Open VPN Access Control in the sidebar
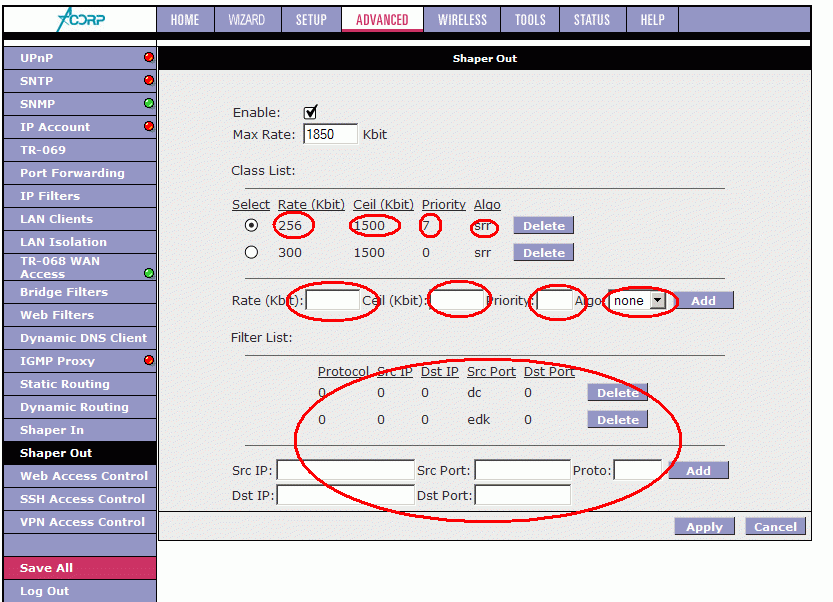The image size is (833, 602). pos(80,522)
